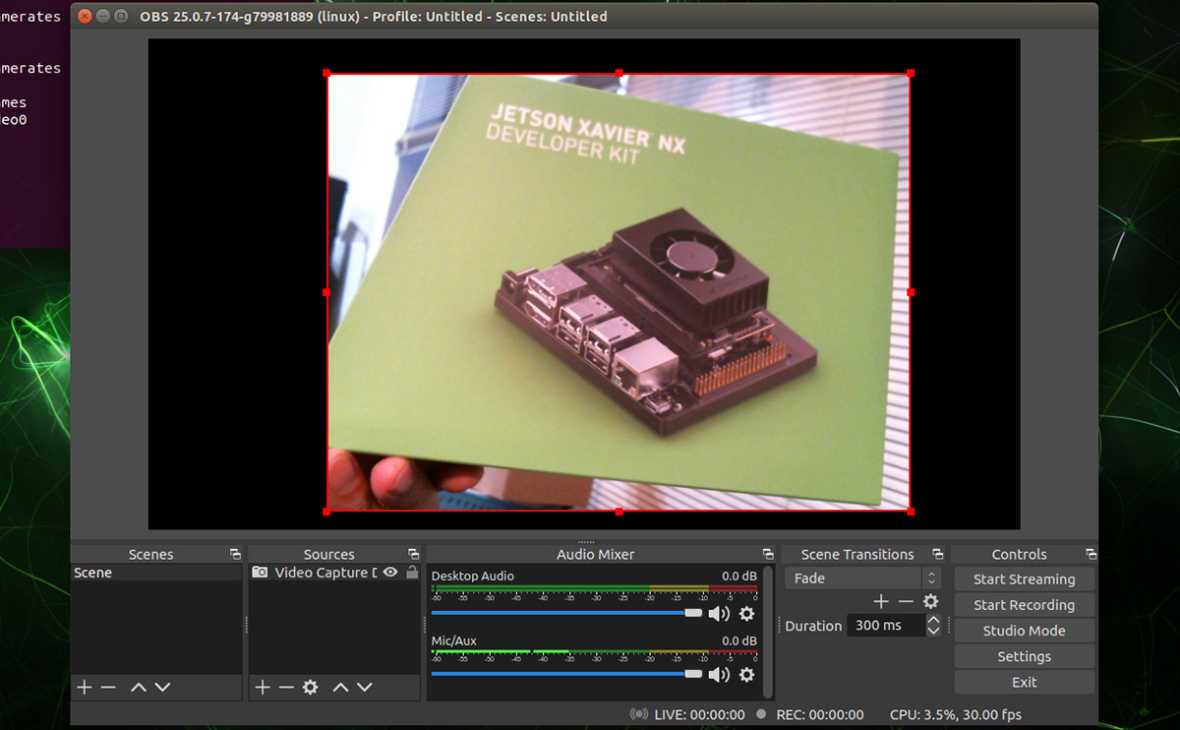1180x730 pixels.
Task: Move scene up with the arrow icon
Action: point(138,687)
